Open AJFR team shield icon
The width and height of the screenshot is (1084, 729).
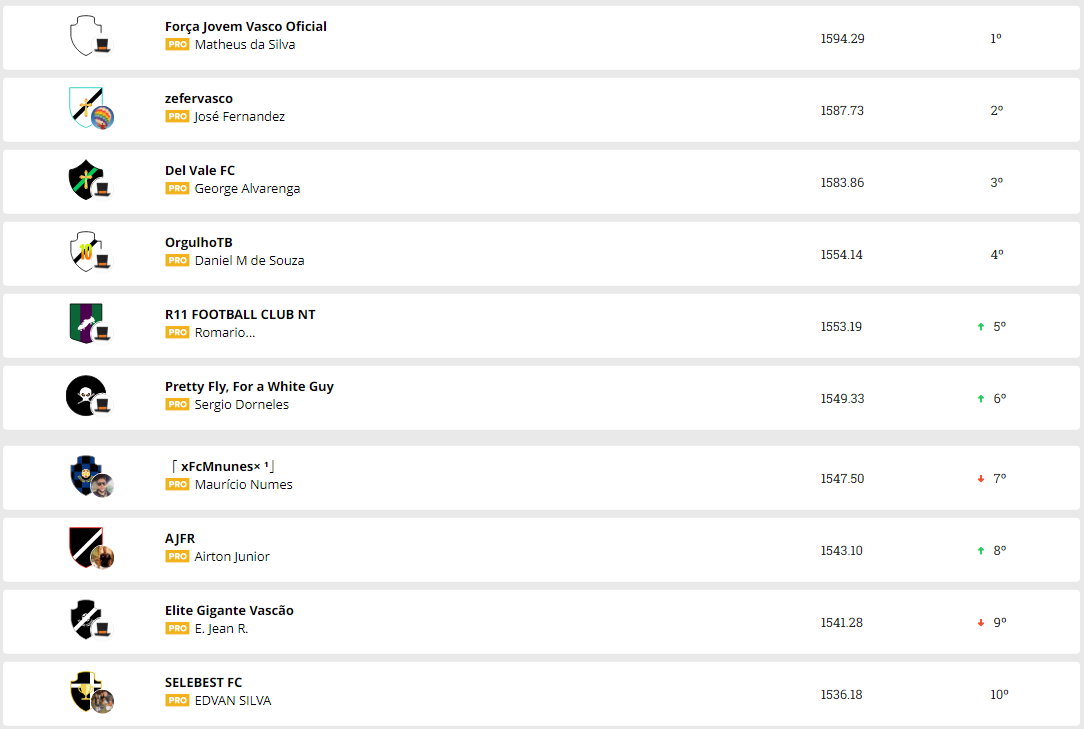pyautogui.click(x=84, y=547)
